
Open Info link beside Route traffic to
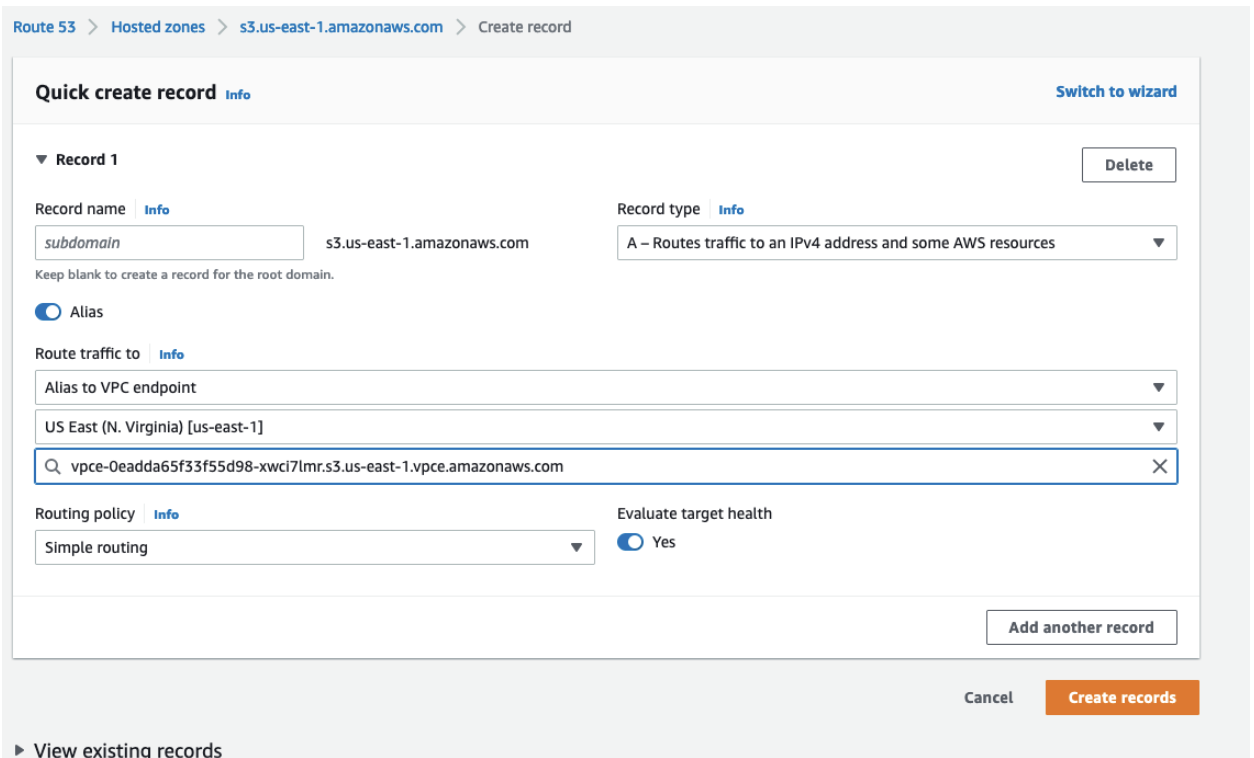click(171, 354)
